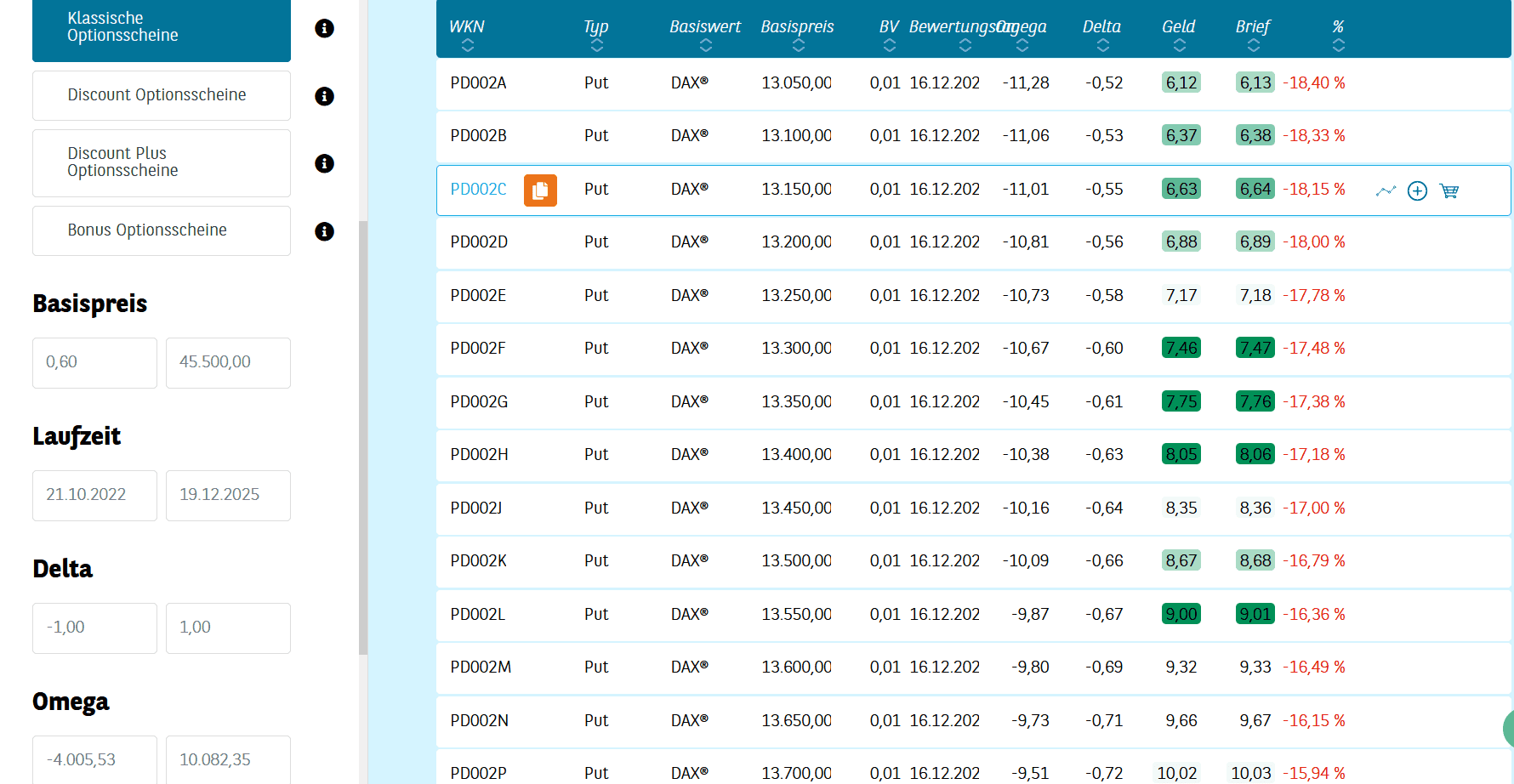Viewport: 1514px width, 784px height.
Task: Click the Basispreis minimum field showing 0,60
Action: point(94,362)
